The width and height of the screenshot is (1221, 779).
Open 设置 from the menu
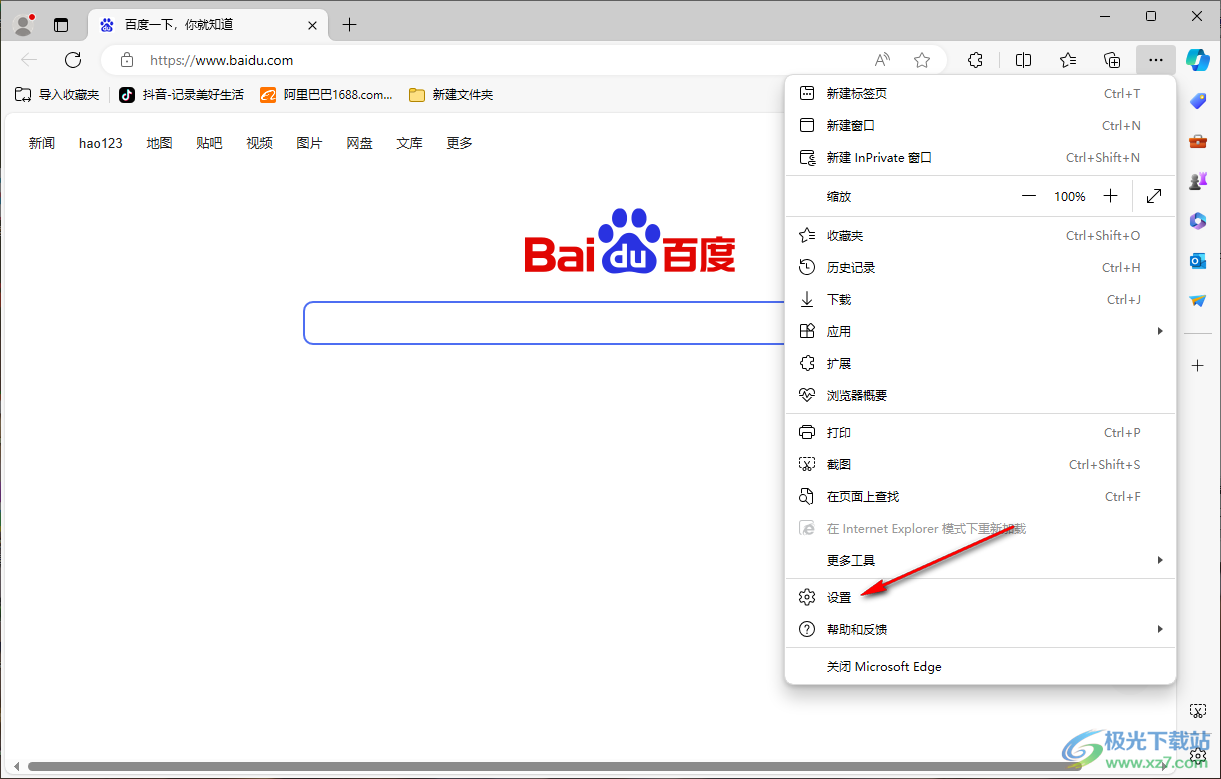981,597
